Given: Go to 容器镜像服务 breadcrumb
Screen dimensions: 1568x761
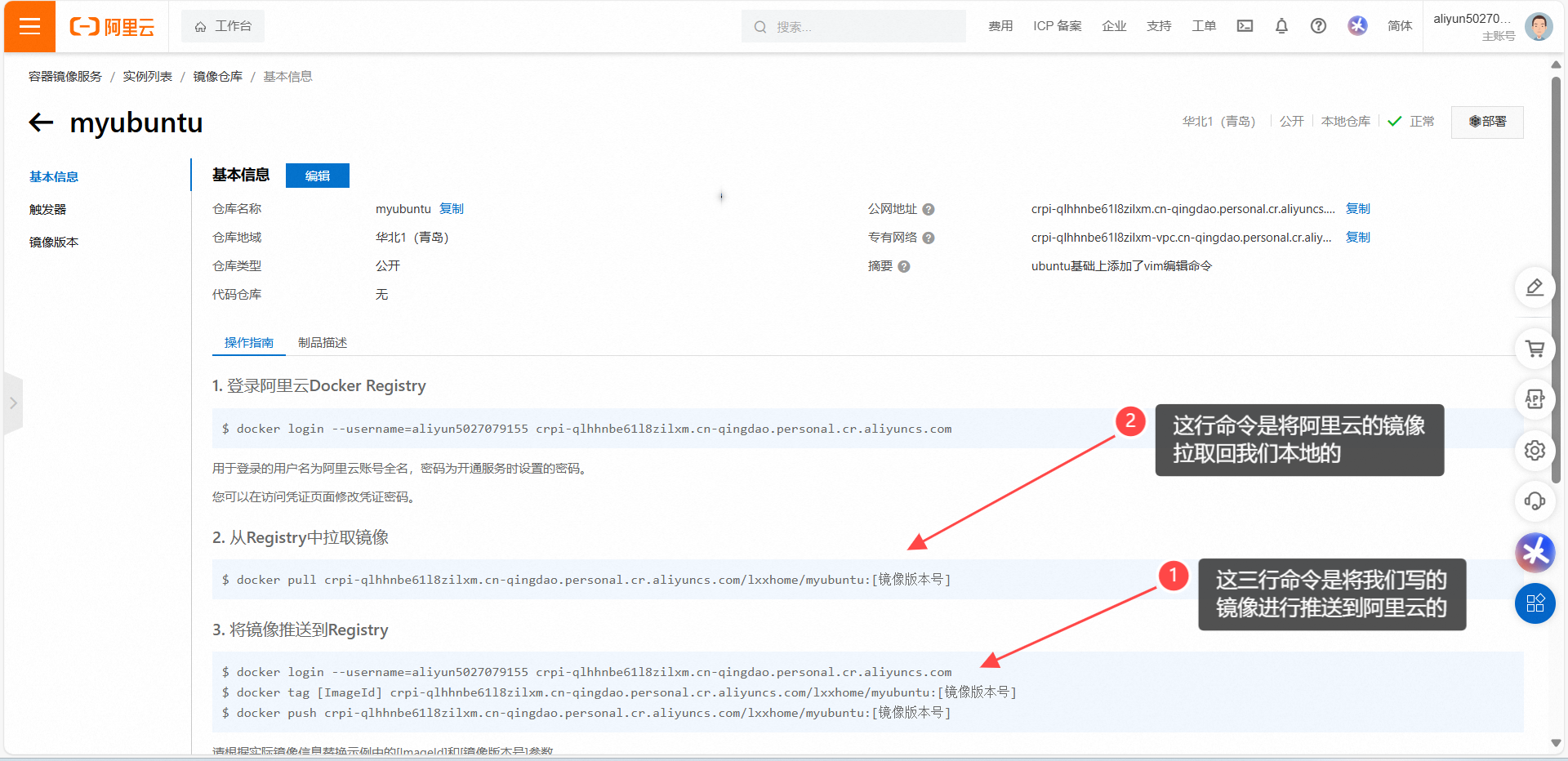Looking at the screenshot, I should 65,76.
